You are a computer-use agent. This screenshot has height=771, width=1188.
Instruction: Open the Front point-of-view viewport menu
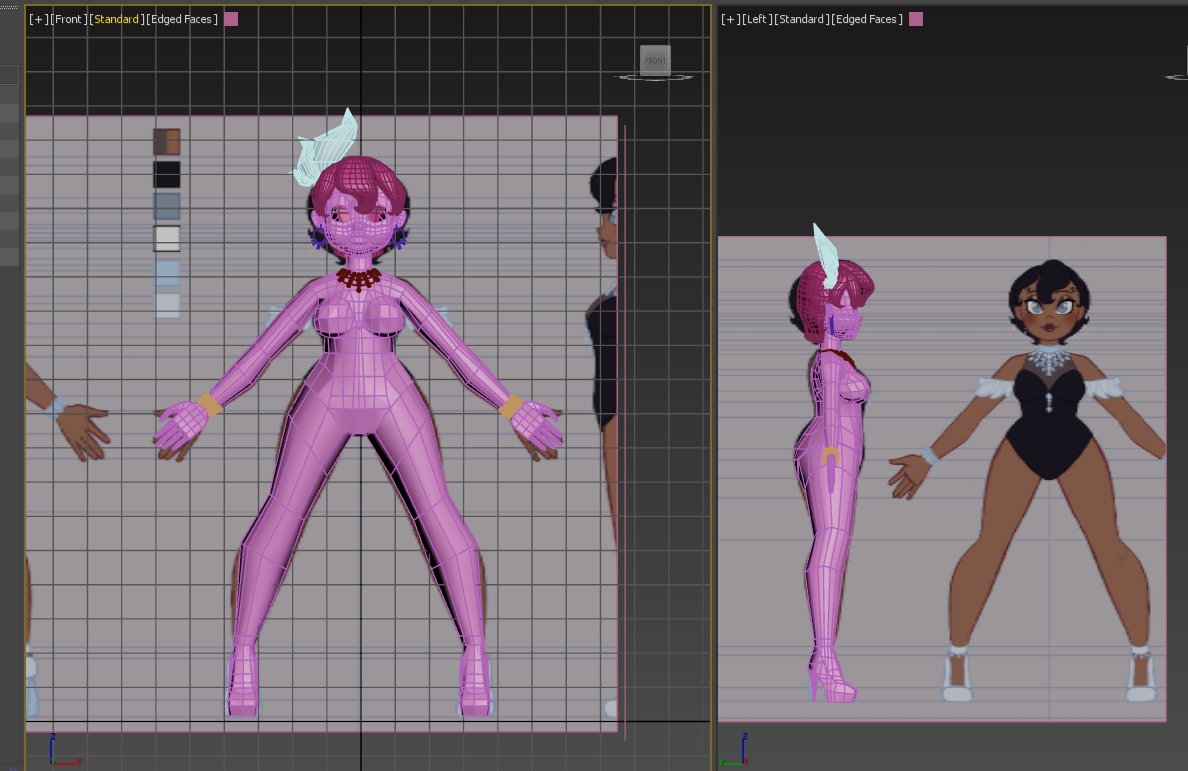(69, 18)
